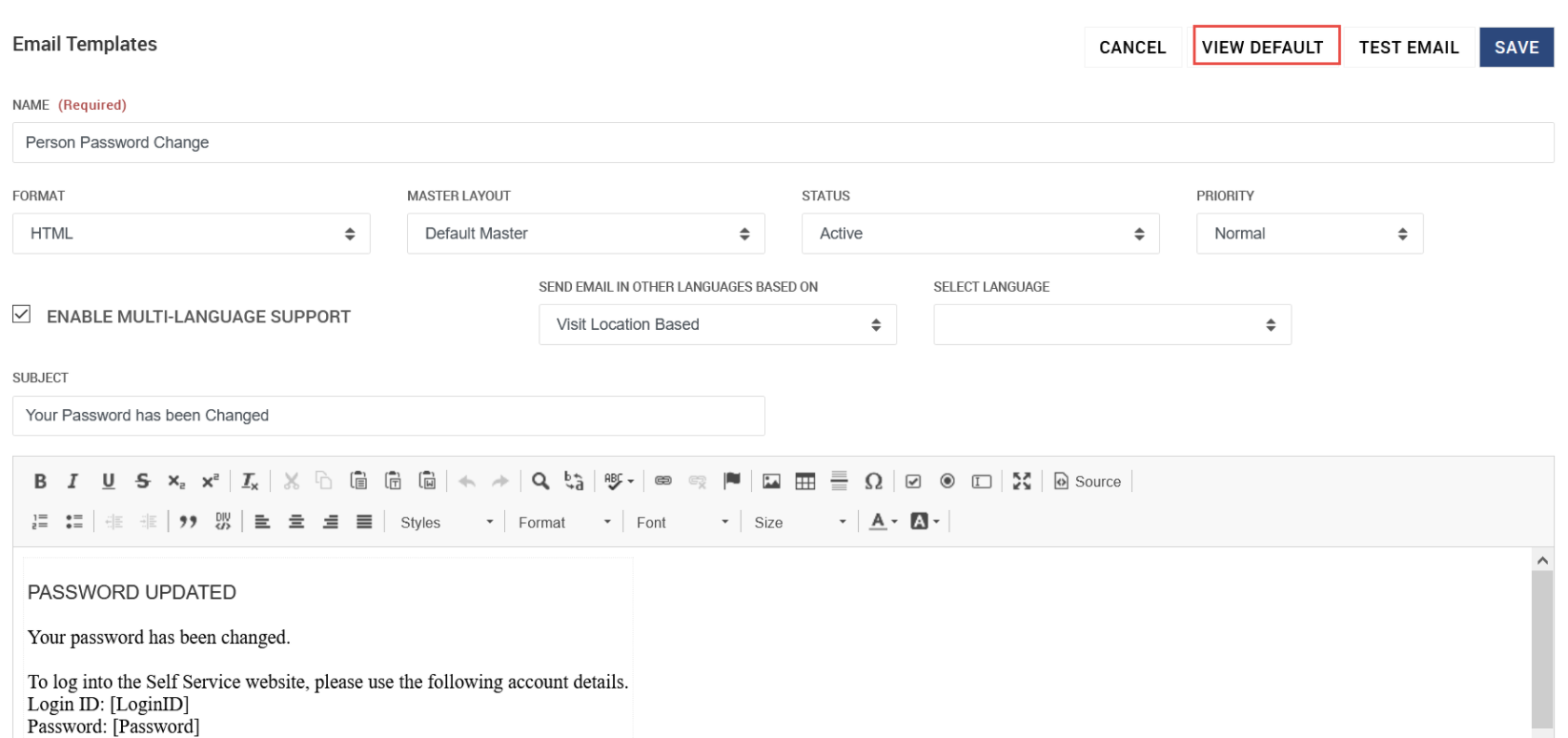This screenshot has width=1568, height=738.
Task: Apply strikethrough formatting
Action: pyautogui.click(x=143, y=482)
